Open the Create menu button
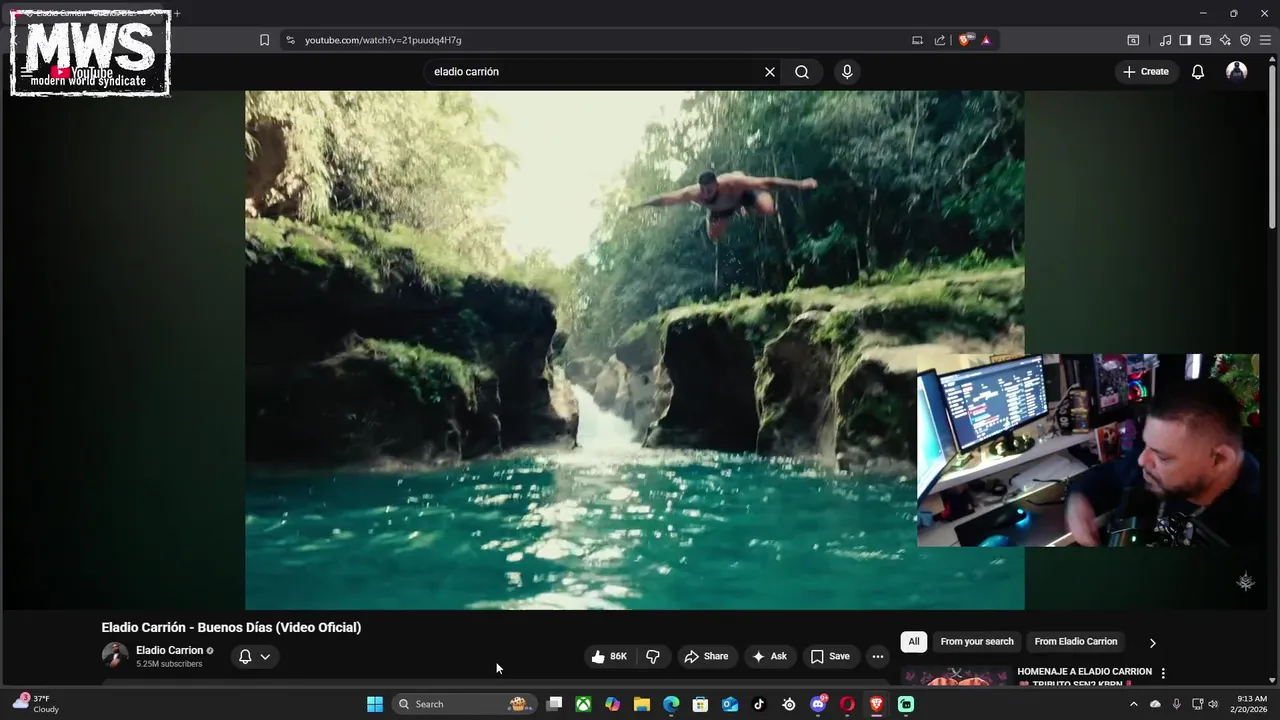The height and width of the screenshot is (720, 1280). [x=1146, y=72]
